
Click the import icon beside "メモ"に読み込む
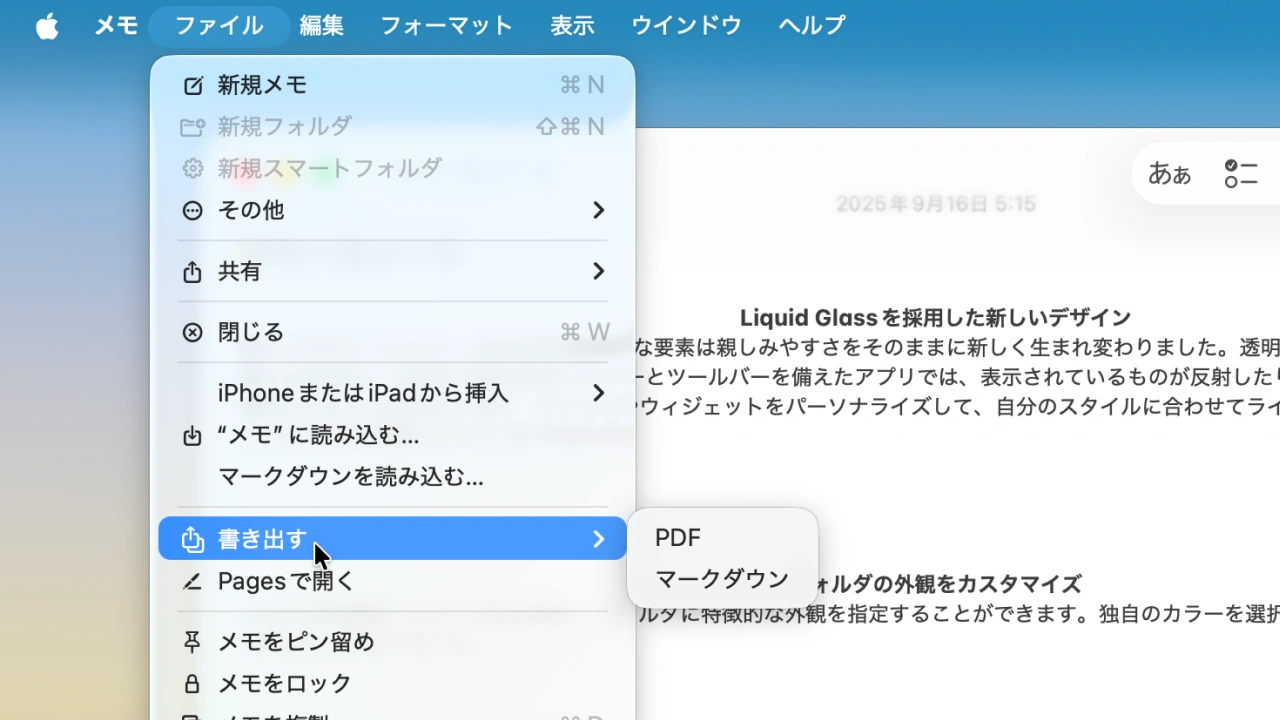[193, 436]
